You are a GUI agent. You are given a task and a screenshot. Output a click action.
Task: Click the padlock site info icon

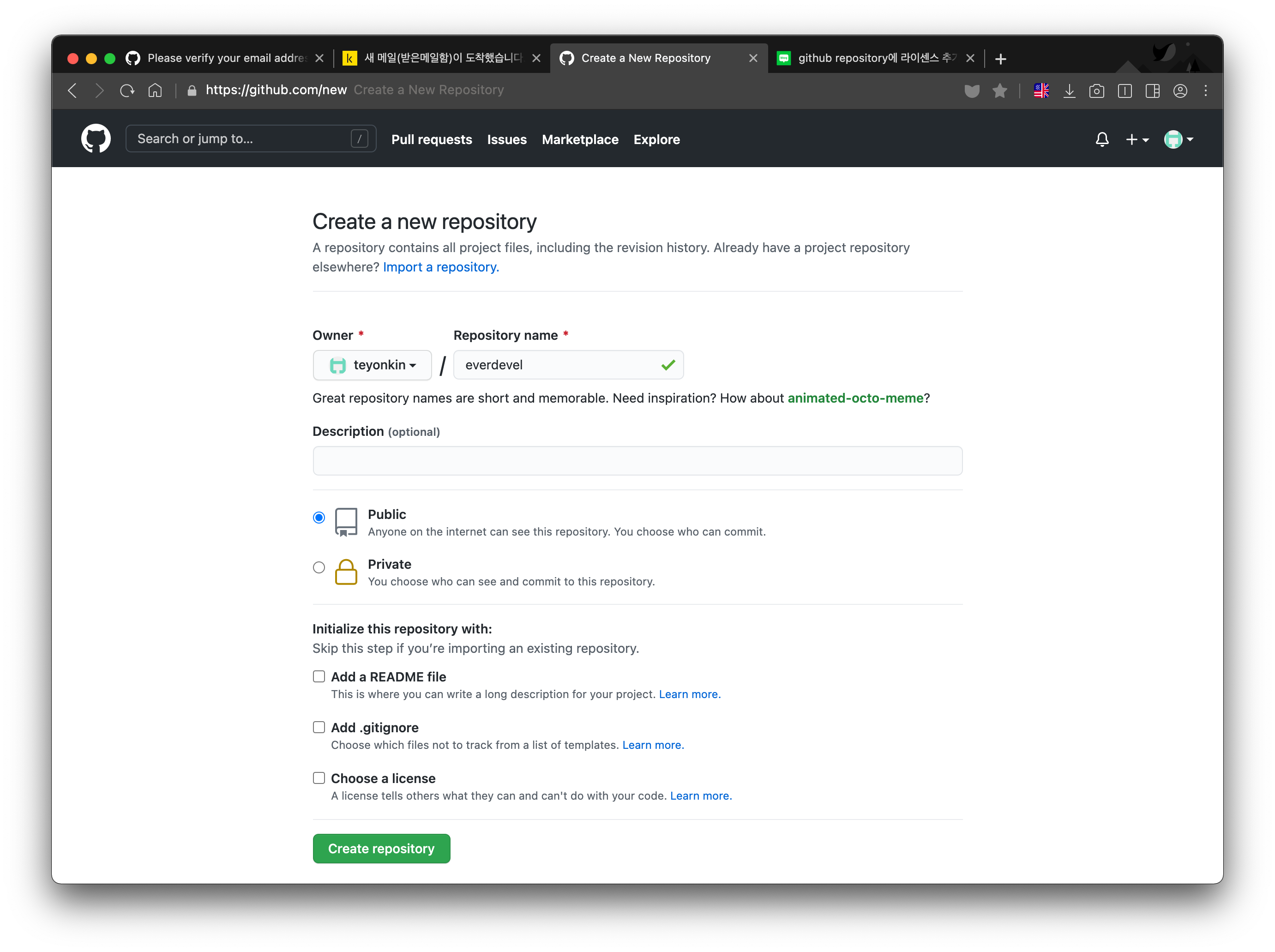pyautogui.click(x=192, y=90)
